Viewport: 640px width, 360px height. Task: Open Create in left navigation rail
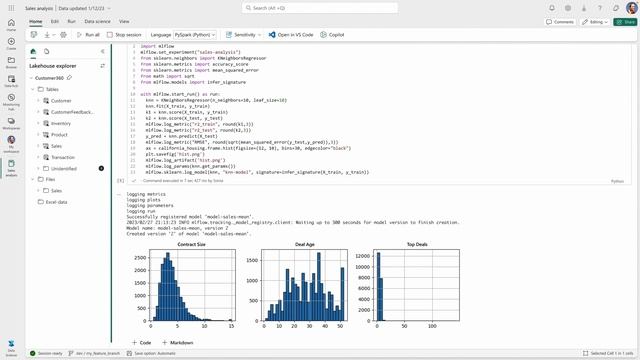[x=11, y=44]
